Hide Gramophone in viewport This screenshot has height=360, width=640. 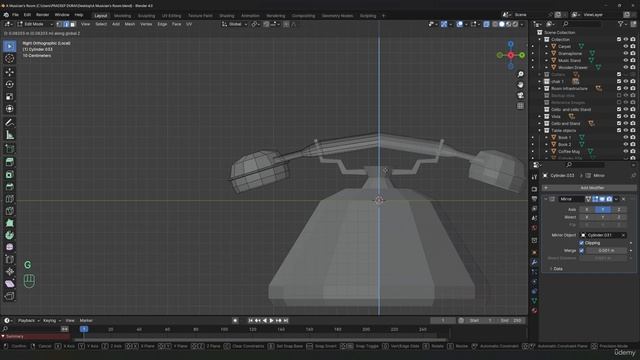626,53
